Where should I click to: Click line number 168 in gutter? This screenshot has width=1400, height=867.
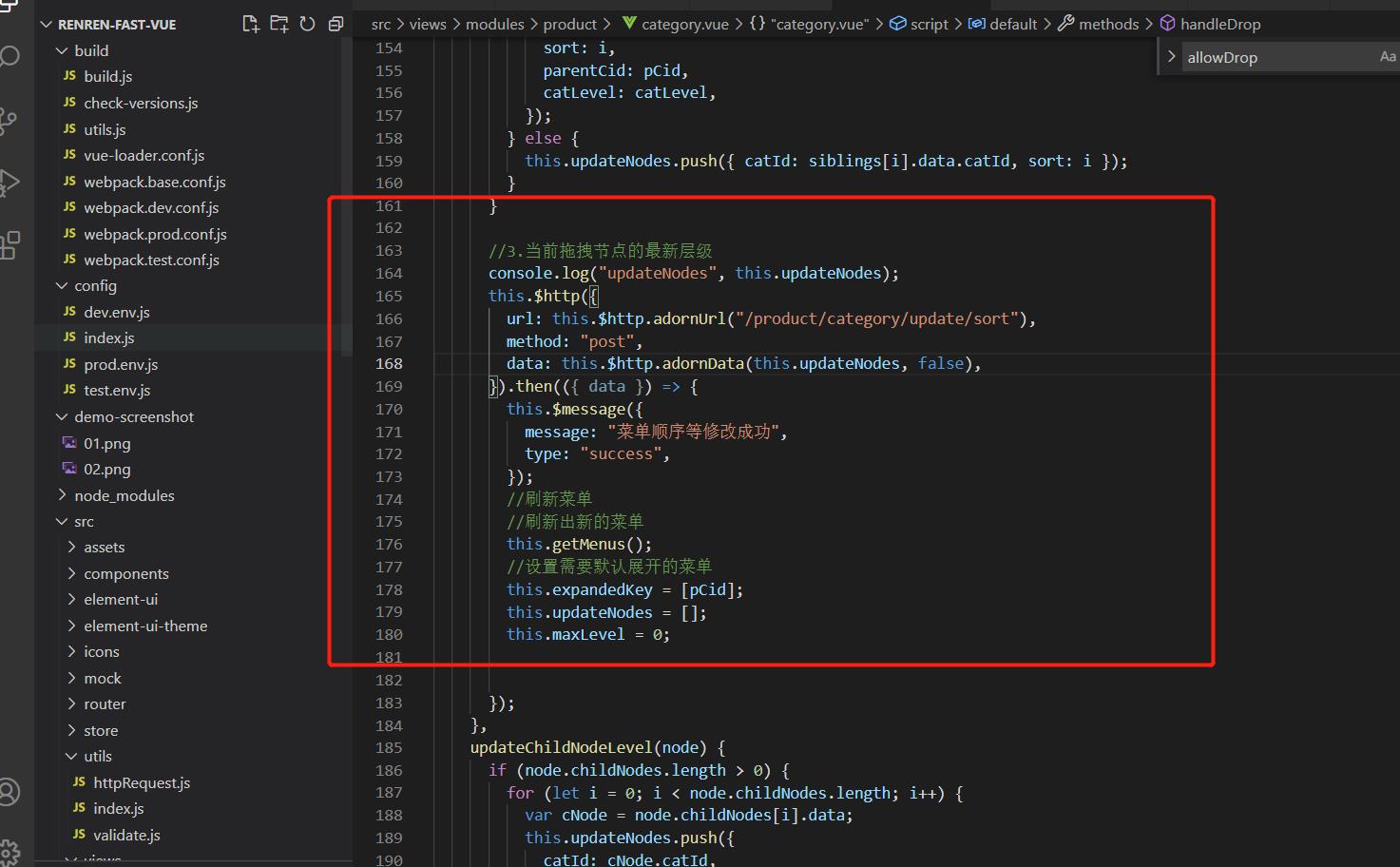[389, 363]
